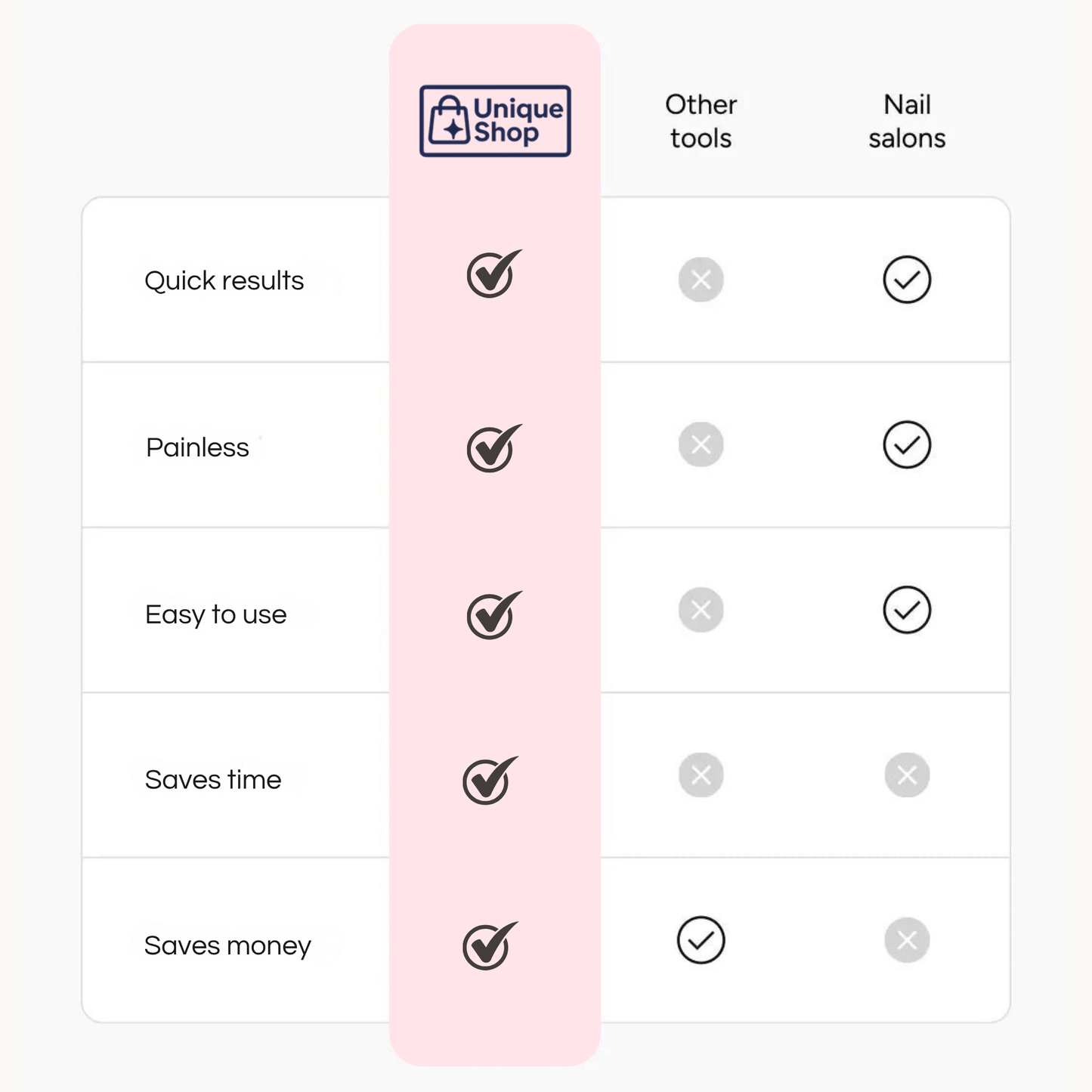Click Nail salons checkmark in Painless row

click(x=907, y=444)
